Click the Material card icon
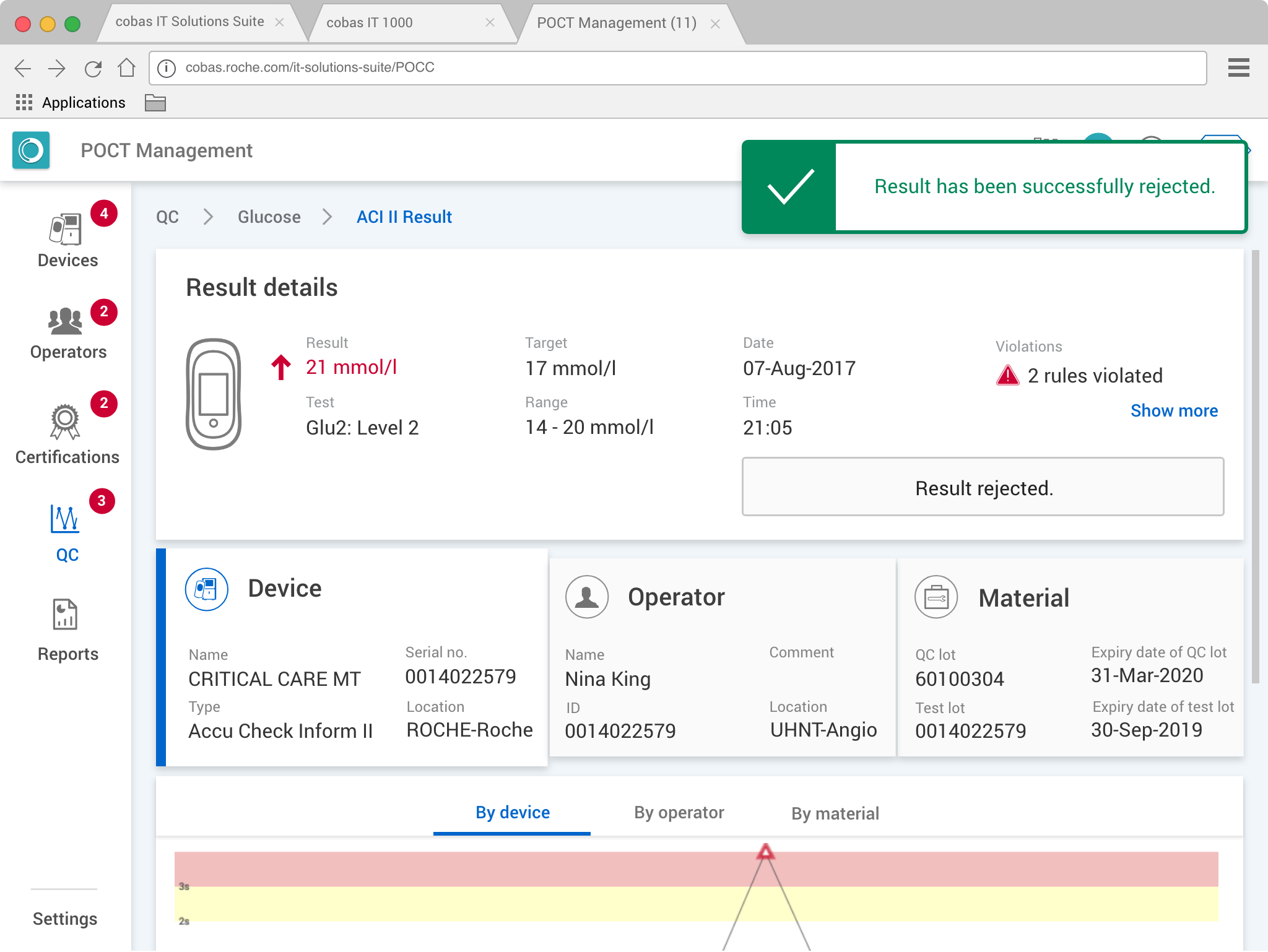Screen dimensions: 1268x952 click(936, 597)
